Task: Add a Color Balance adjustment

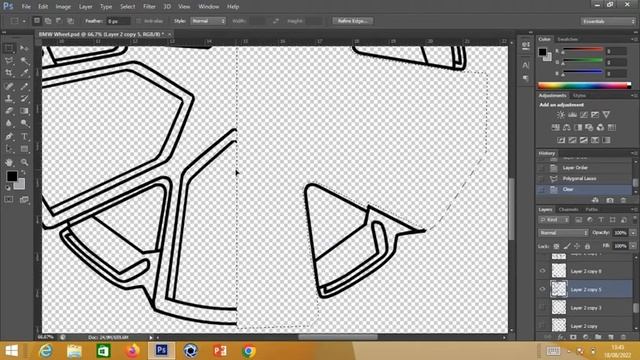Action: (x=567, y=127)
